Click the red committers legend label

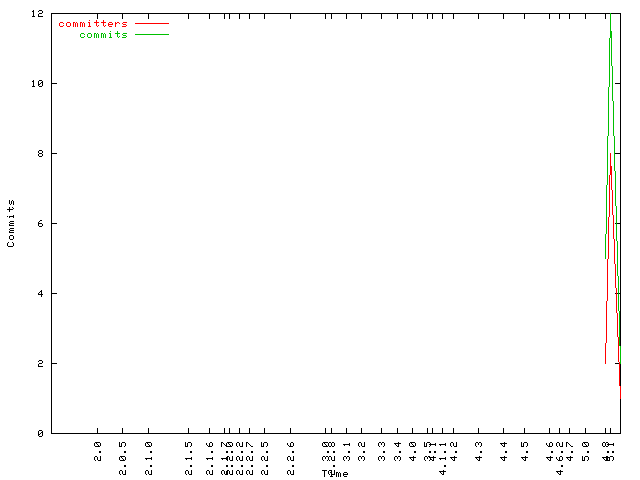[93, 23]
